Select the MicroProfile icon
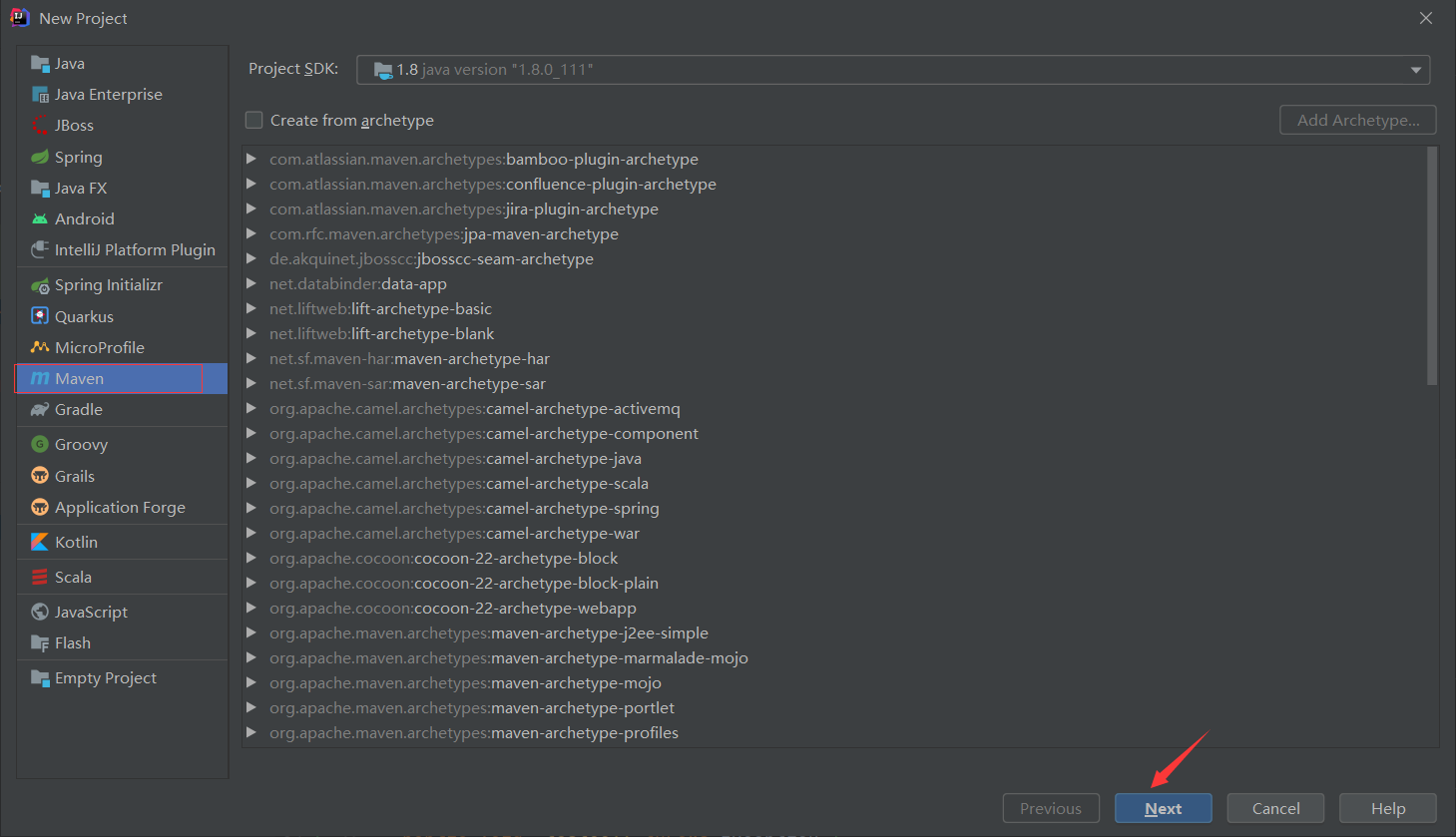Screen dimensions: 1456x837 pos(40,348)
